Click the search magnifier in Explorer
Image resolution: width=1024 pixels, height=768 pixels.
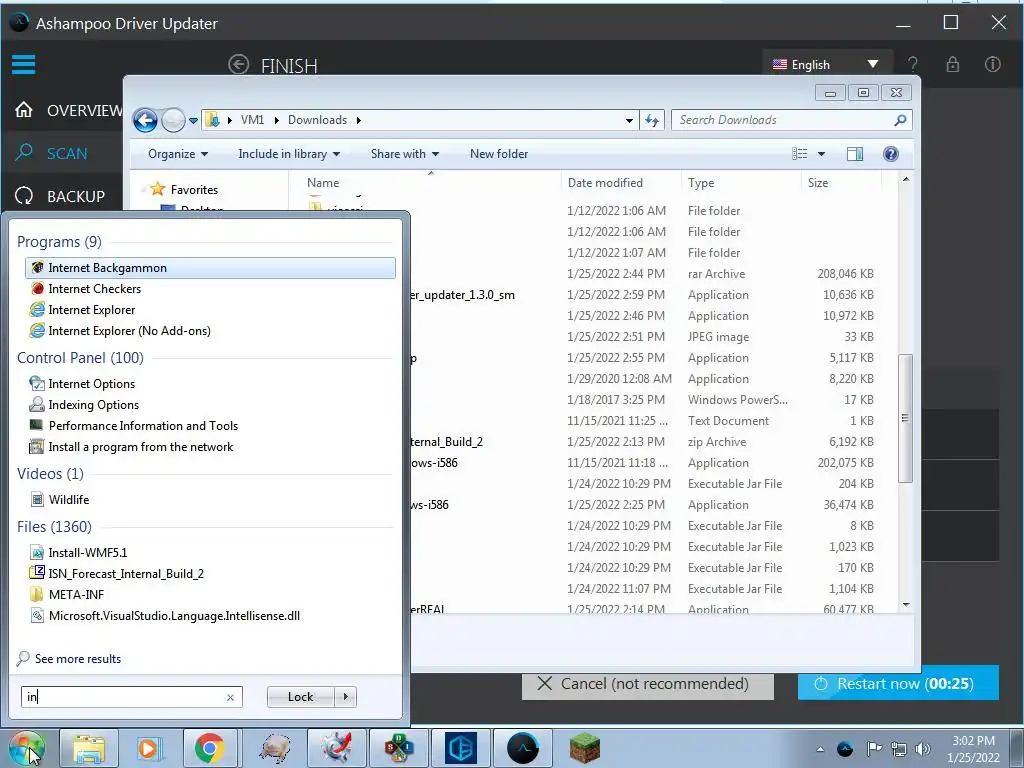tap(900, 120)
